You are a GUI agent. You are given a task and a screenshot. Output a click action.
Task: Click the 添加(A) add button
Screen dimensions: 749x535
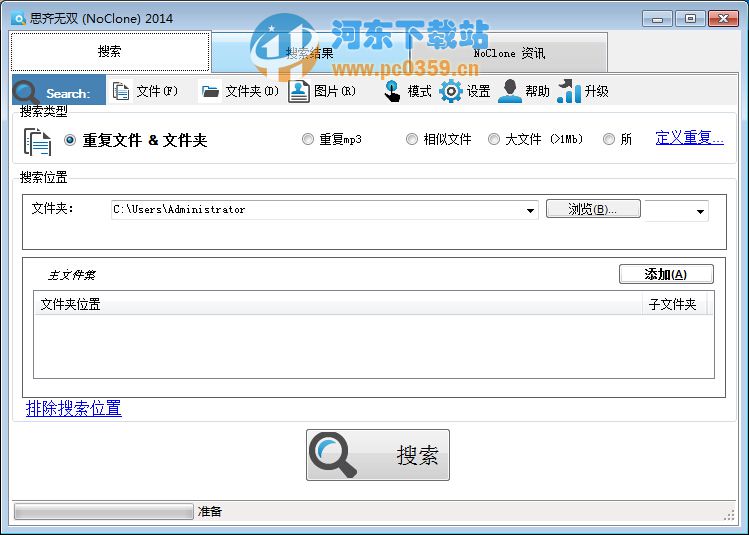666,274
